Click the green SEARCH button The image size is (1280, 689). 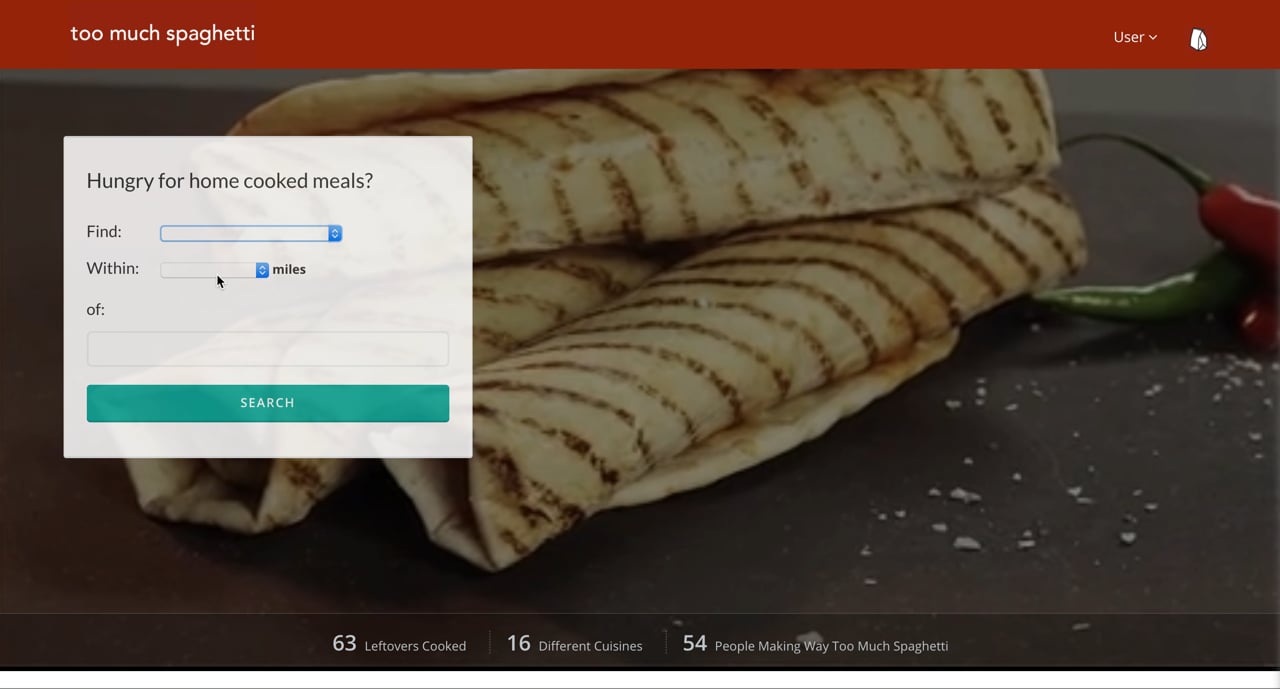tap(268, 403)
